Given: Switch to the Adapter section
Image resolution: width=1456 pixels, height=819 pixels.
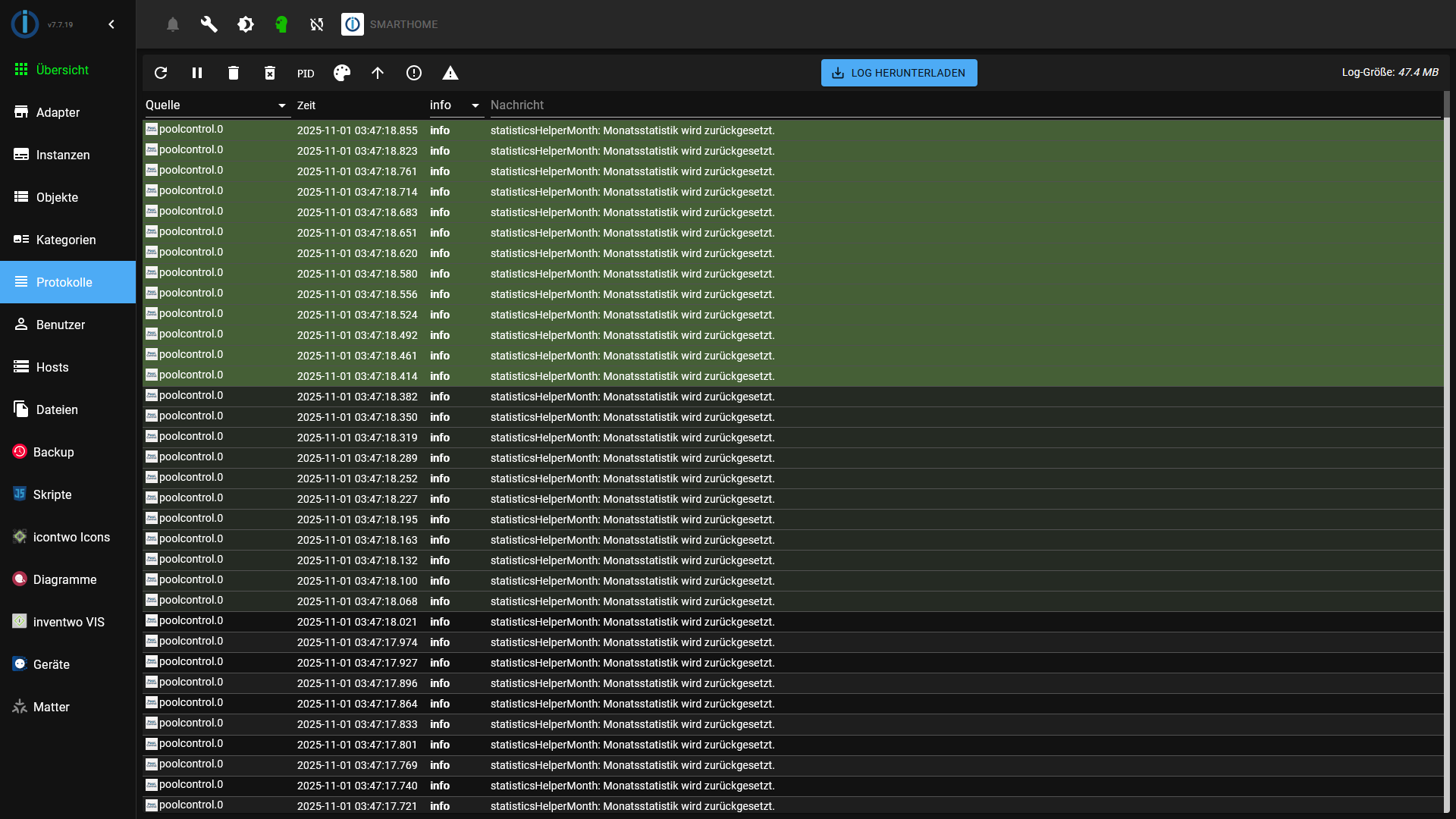Looking at the screenshot, I should 58,112.
